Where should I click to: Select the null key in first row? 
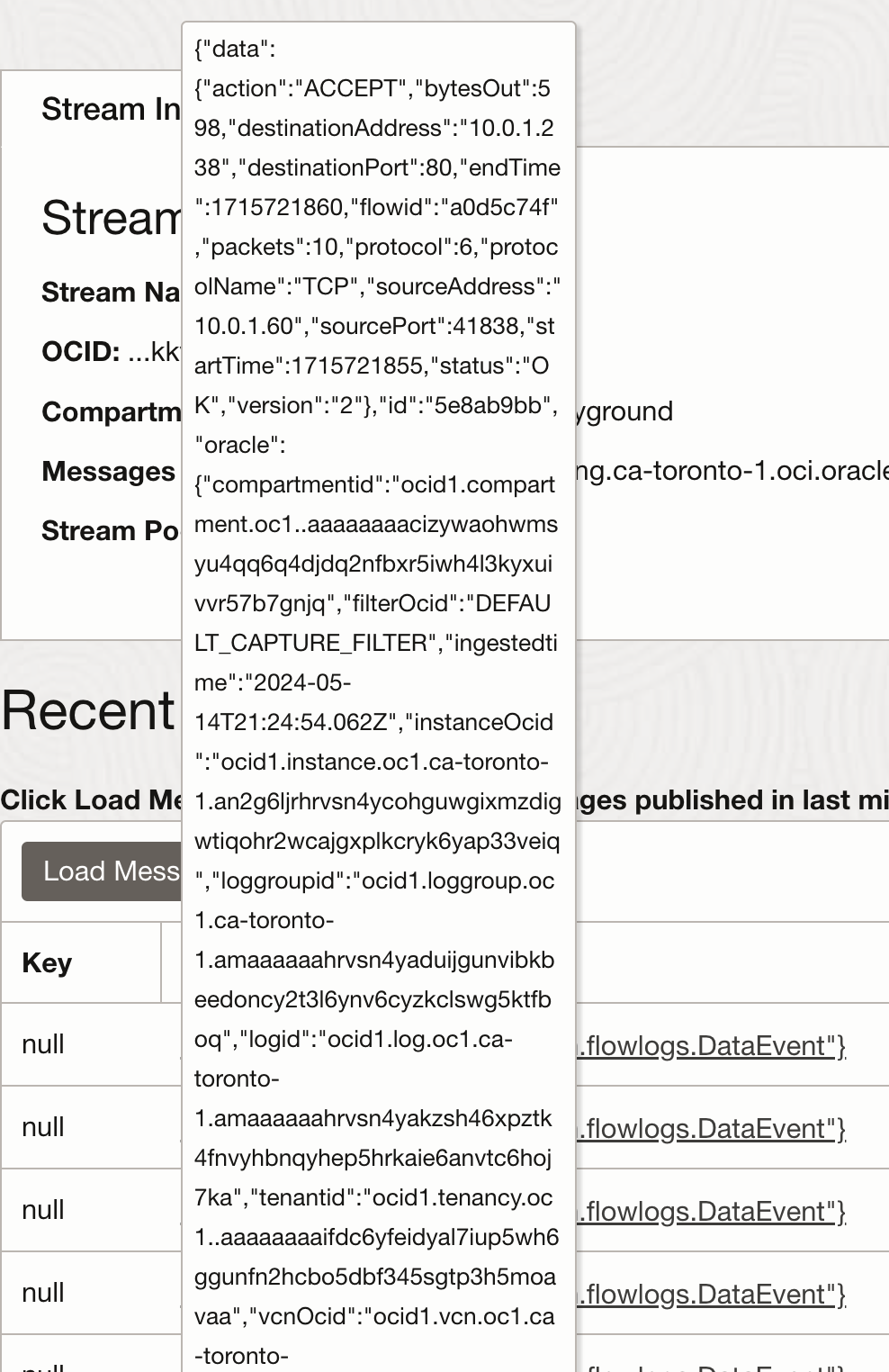coord(43,1044)
